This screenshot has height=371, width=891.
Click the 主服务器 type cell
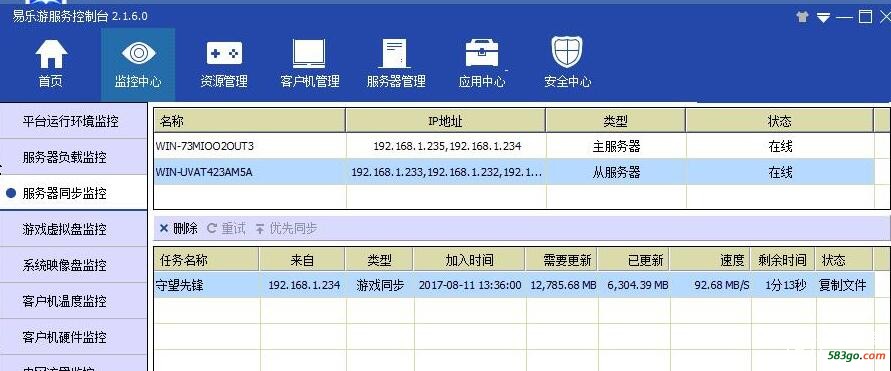[x=616, y=146]
